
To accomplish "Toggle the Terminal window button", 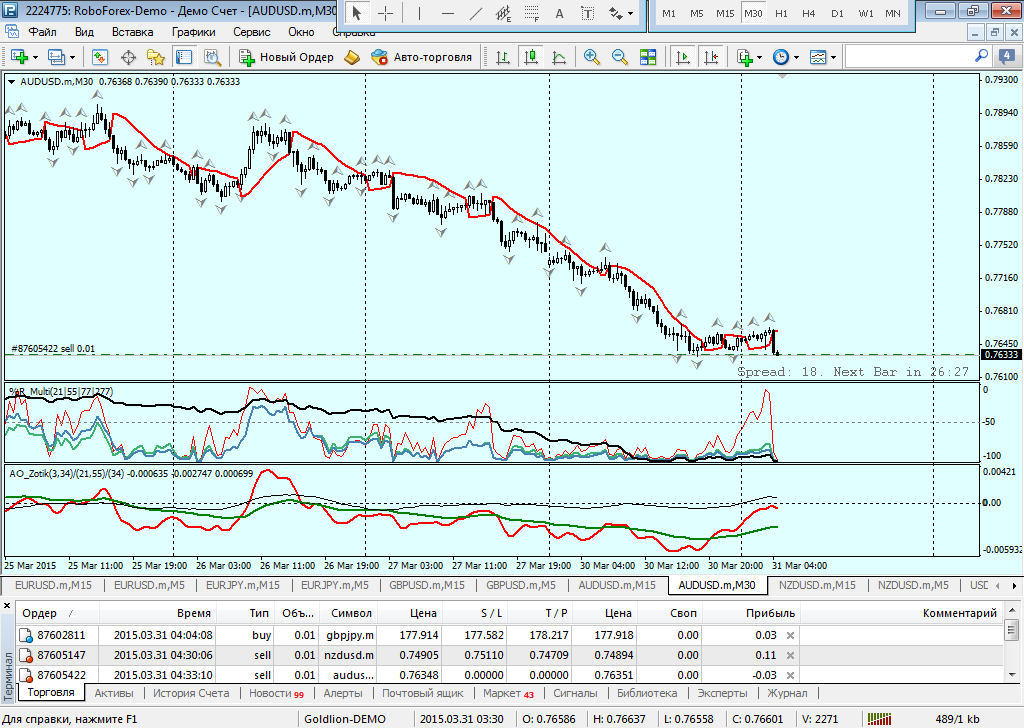I will (x=184, y=57).
